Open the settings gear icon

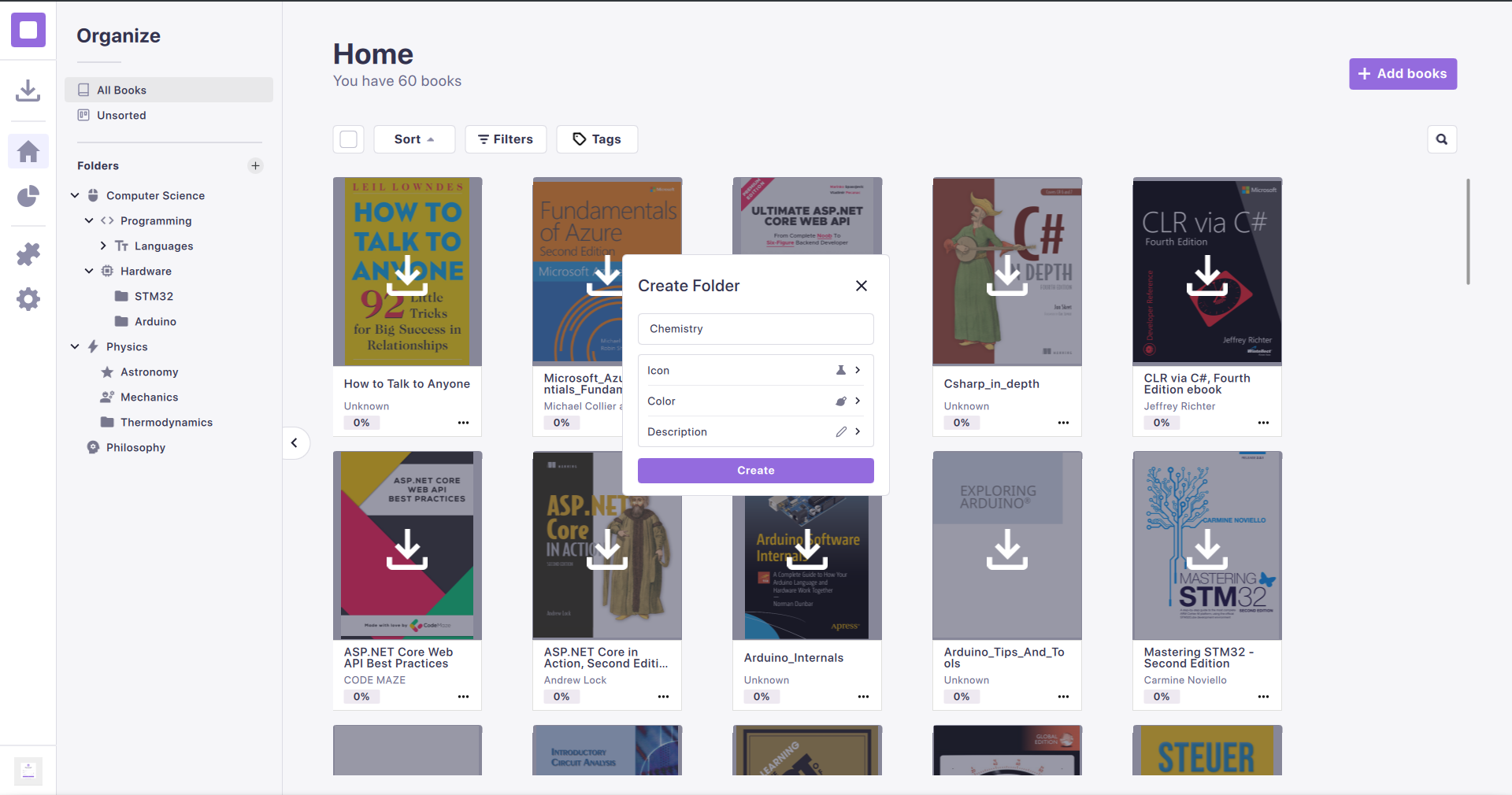(x=28, y=299)
